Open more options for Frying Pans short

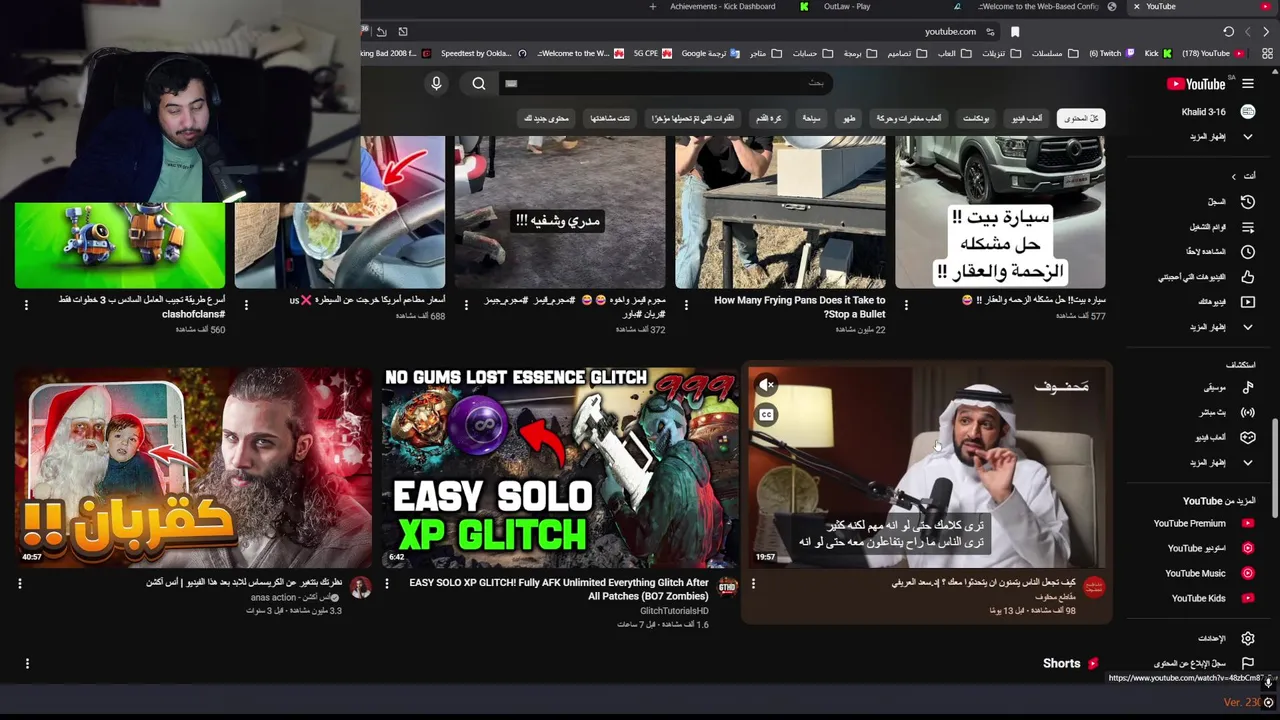(686, 304)
